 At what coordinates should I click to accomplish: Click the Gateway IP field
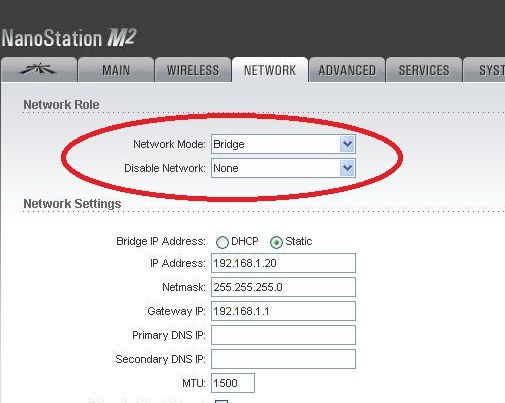click(283, 311)
